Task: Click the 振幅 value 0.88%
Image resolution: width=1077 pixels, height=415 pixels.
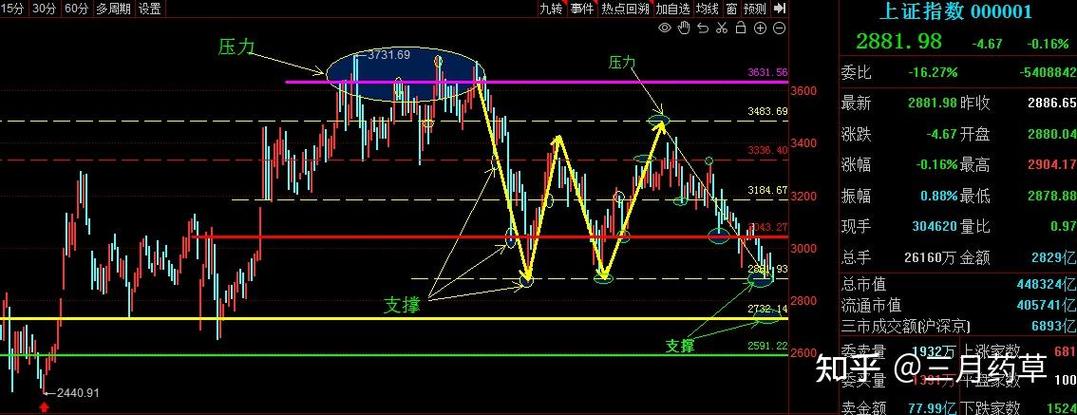Action: point(940,196)
